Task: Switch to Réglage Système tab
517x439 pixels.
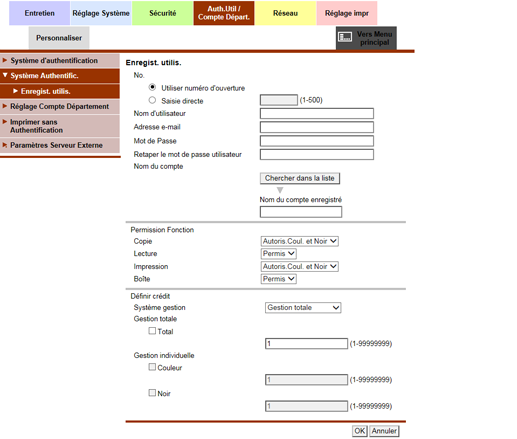Action: point(101,13)
